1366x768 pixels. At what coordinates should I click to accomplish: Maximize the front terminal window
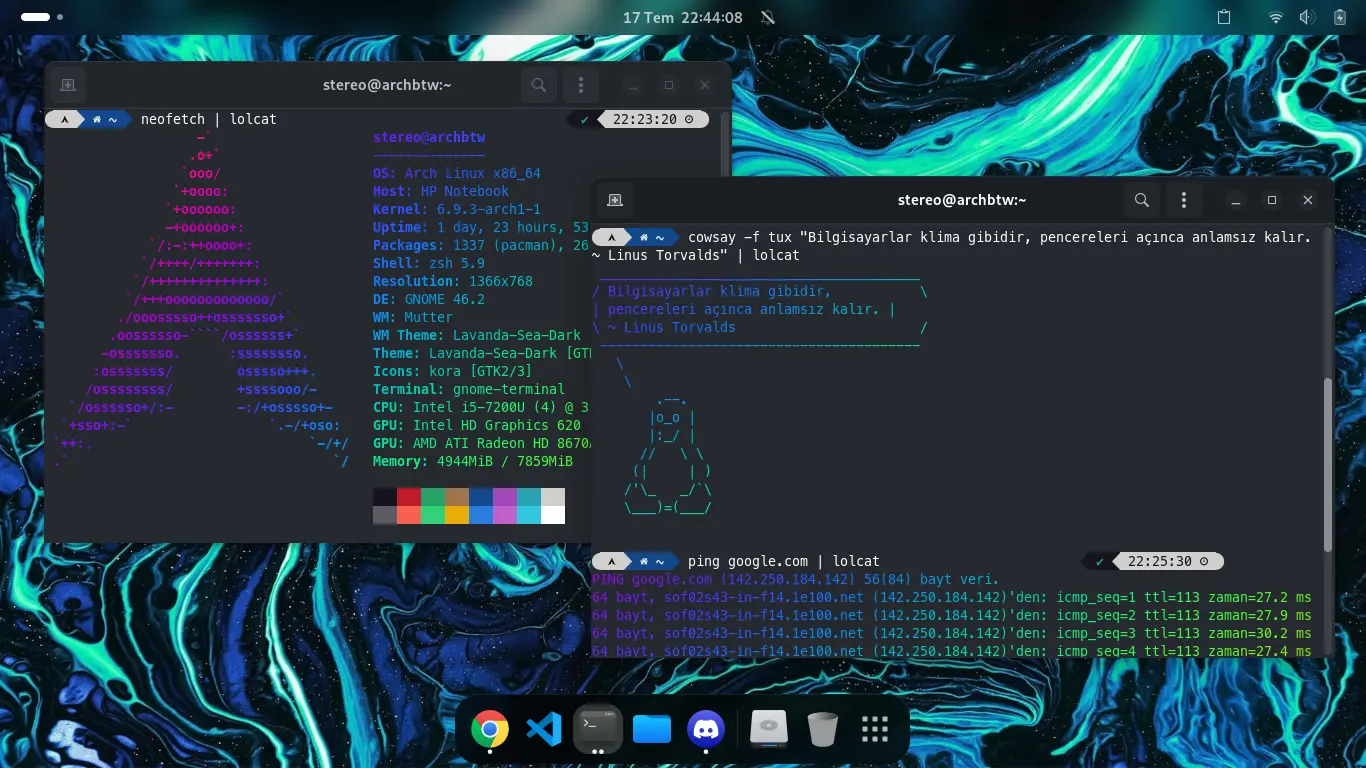[1272, 200]
